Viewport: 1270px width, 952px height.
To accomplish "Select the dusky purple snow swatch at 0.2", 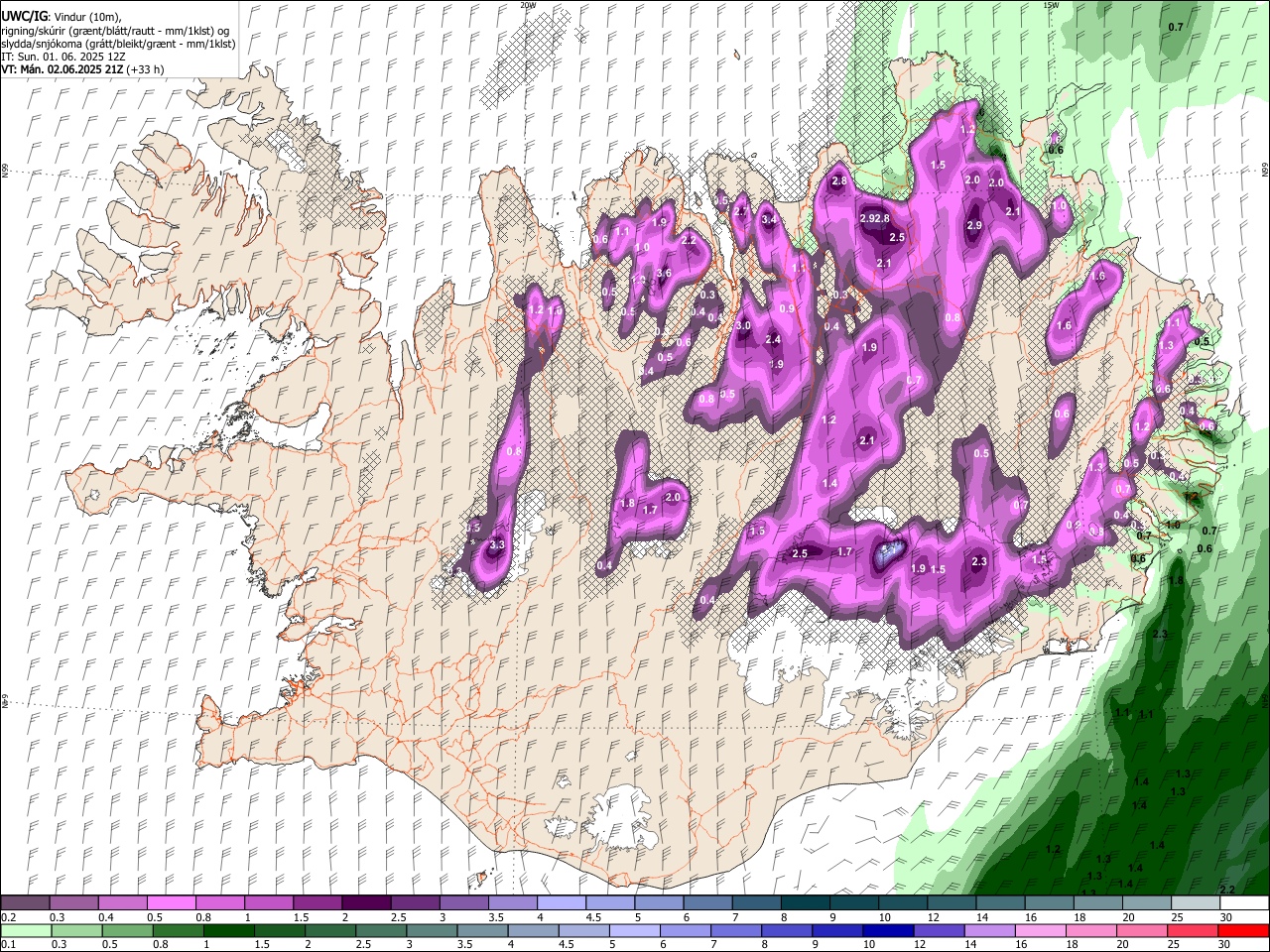I will click(x=25, y=903).
